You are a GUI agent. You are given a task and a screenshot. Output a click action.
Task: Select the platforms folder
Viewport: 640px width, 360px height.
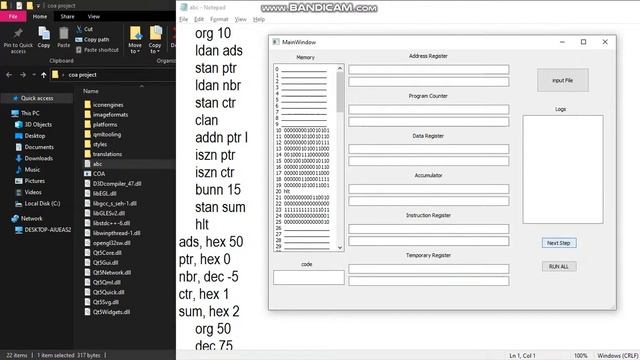click(x=105, y=124)
